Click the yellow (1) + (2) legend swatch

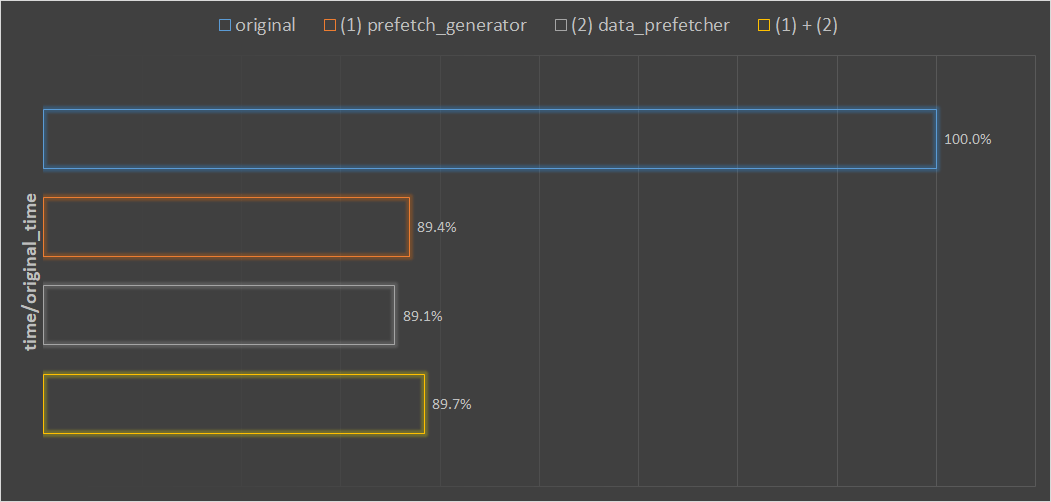[x=765, y=26]
